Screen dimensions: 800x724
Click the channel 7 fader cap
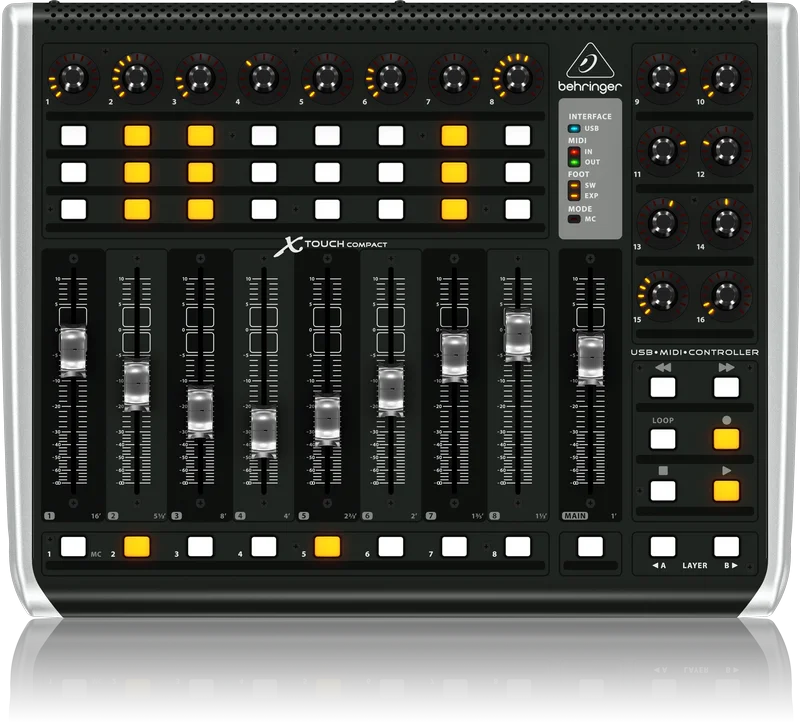(454, 356)
